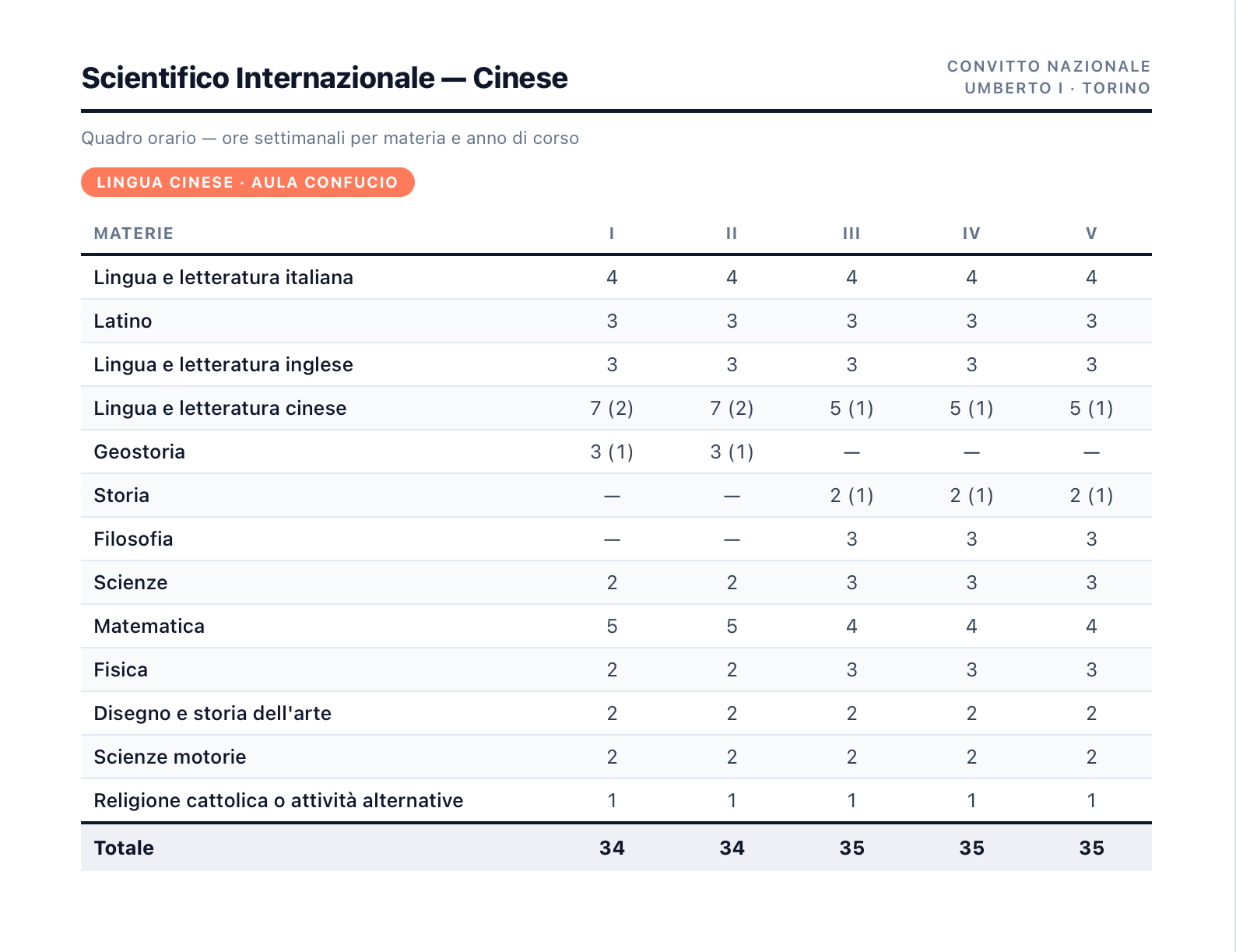Select the Totale value "35" in column V
This screenshot has height=952, width=1236.
1091,848
